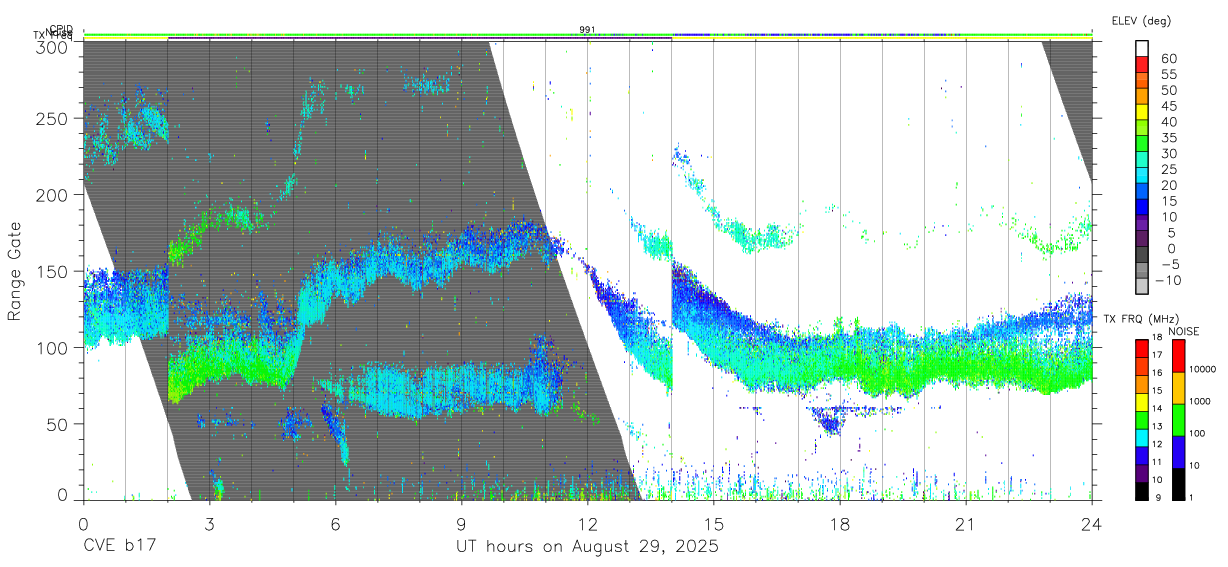Click the "CVE b17" radar label
The image size is (1228, 567).
coord(119,547)
